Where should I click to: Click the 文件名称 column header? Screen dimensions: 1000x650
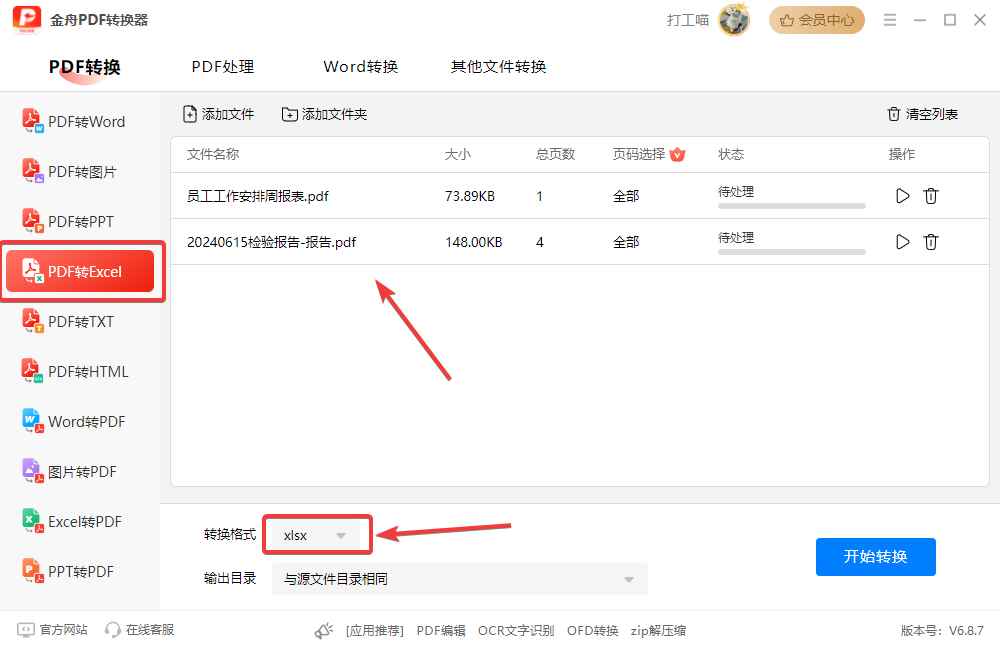[213, 154]
